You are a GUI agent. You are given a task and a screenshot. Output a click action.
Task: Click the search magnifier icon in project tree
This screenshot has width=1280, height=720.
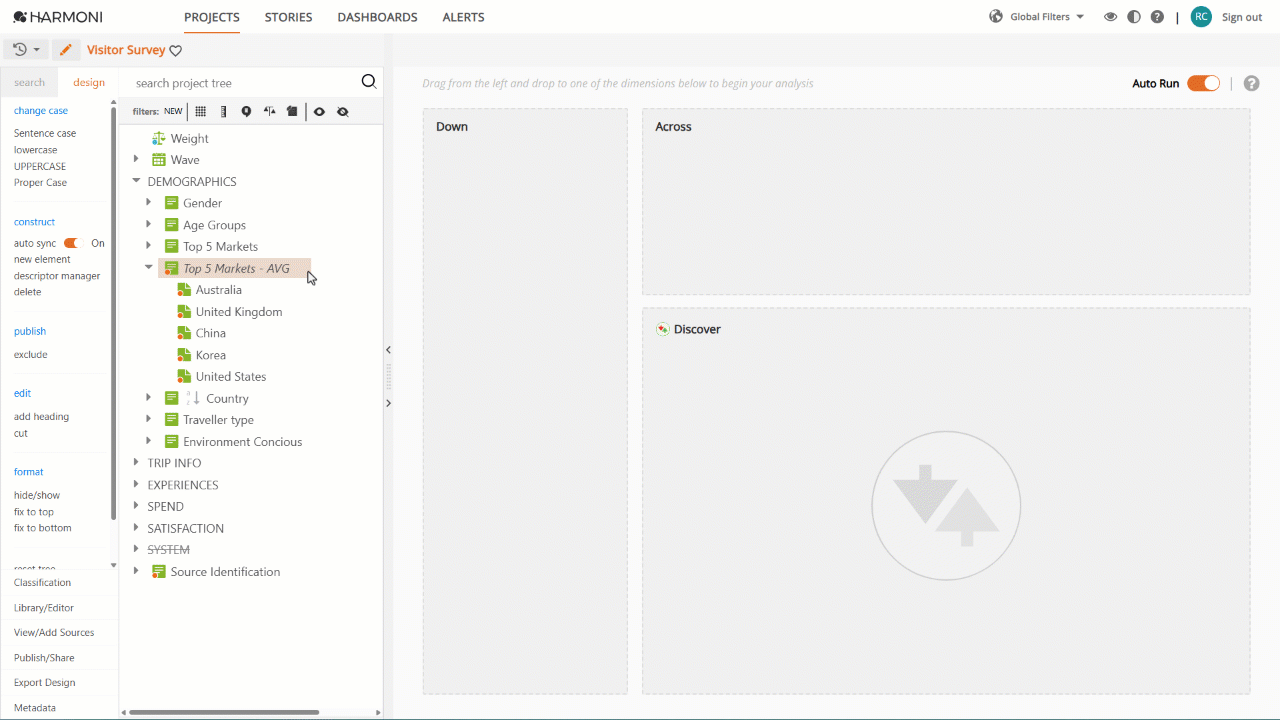pos(369,82)
